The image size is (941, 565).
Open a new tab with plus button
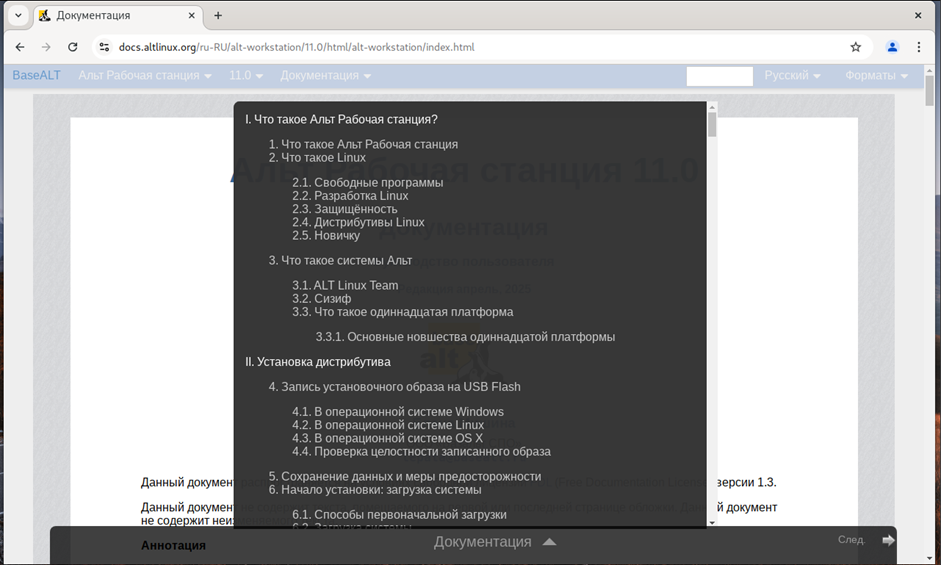point(218,15)
